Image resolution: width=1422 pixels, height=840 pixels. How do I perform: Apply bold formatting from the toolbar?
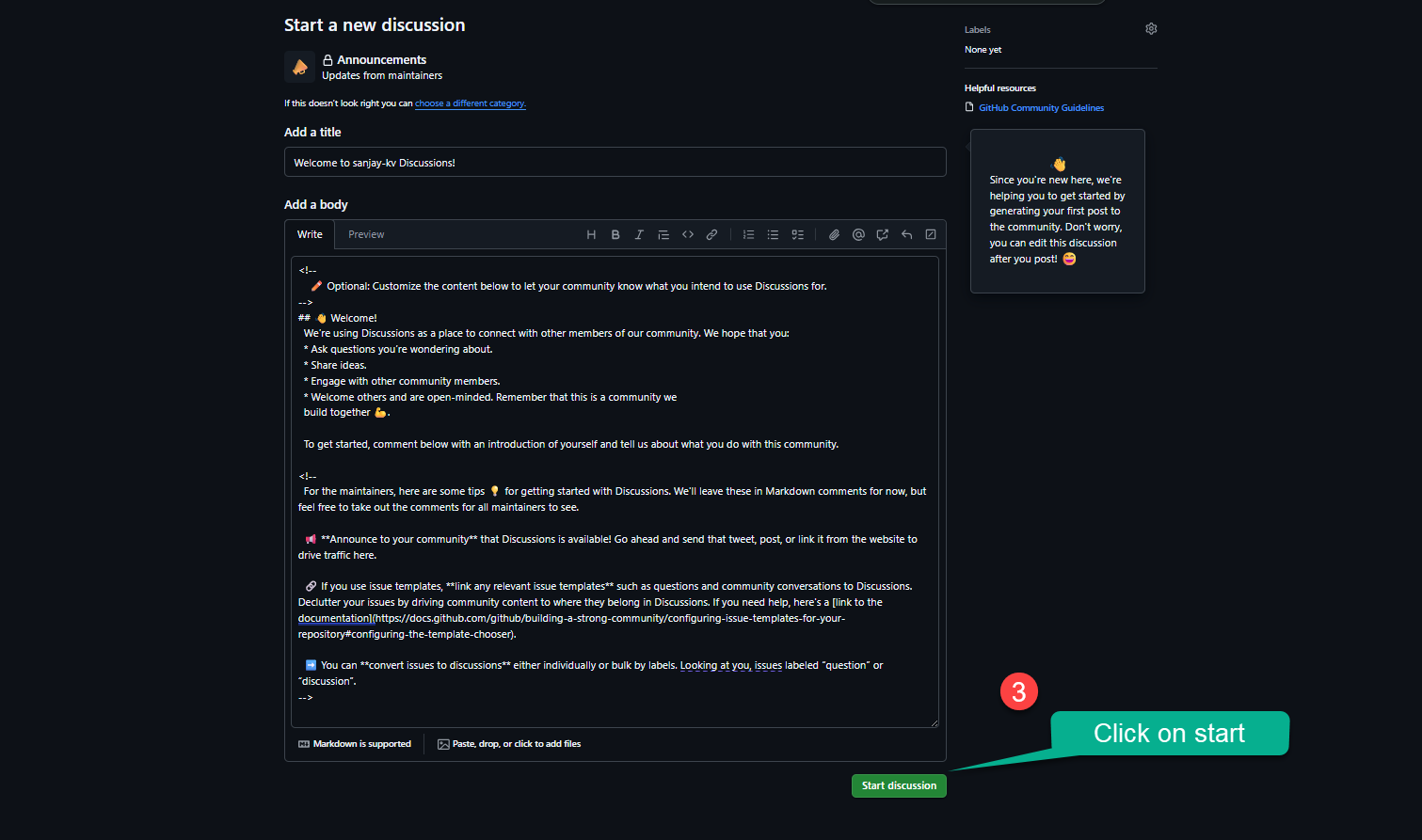point(615,235)
